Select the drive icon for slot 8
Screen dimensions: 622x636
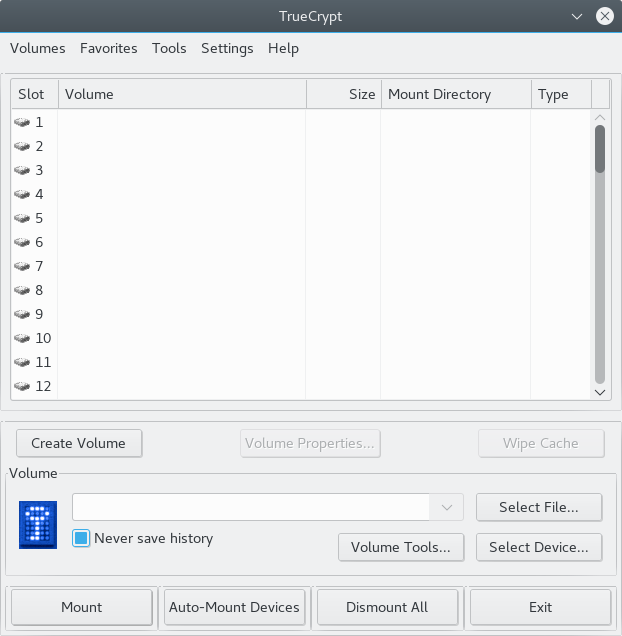pos(22,290)
